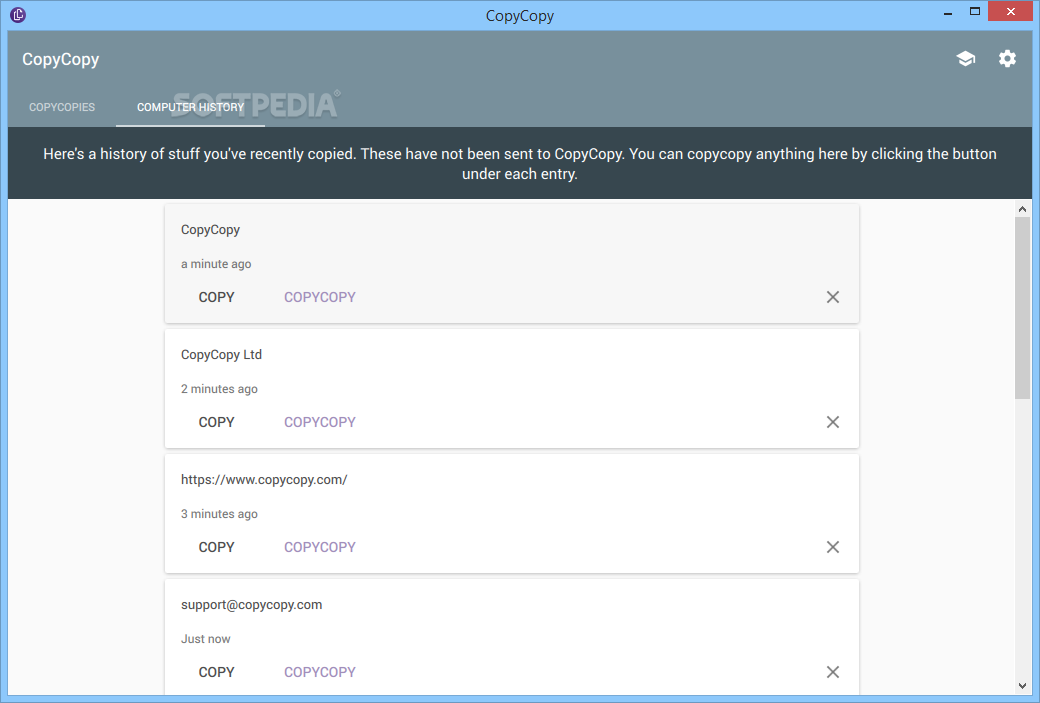Close the CopyCopy window
This screenshot has height=703, width=1040.
tap(1011, 11)
